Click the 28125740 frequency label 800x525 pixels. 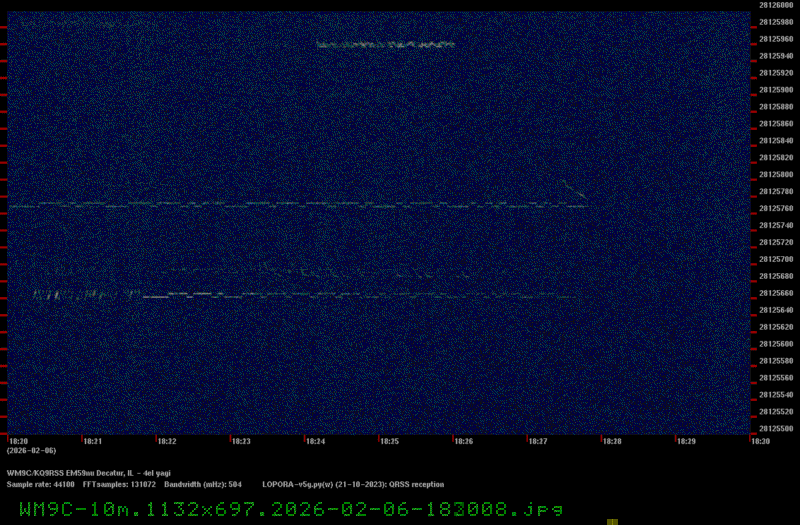776,225
